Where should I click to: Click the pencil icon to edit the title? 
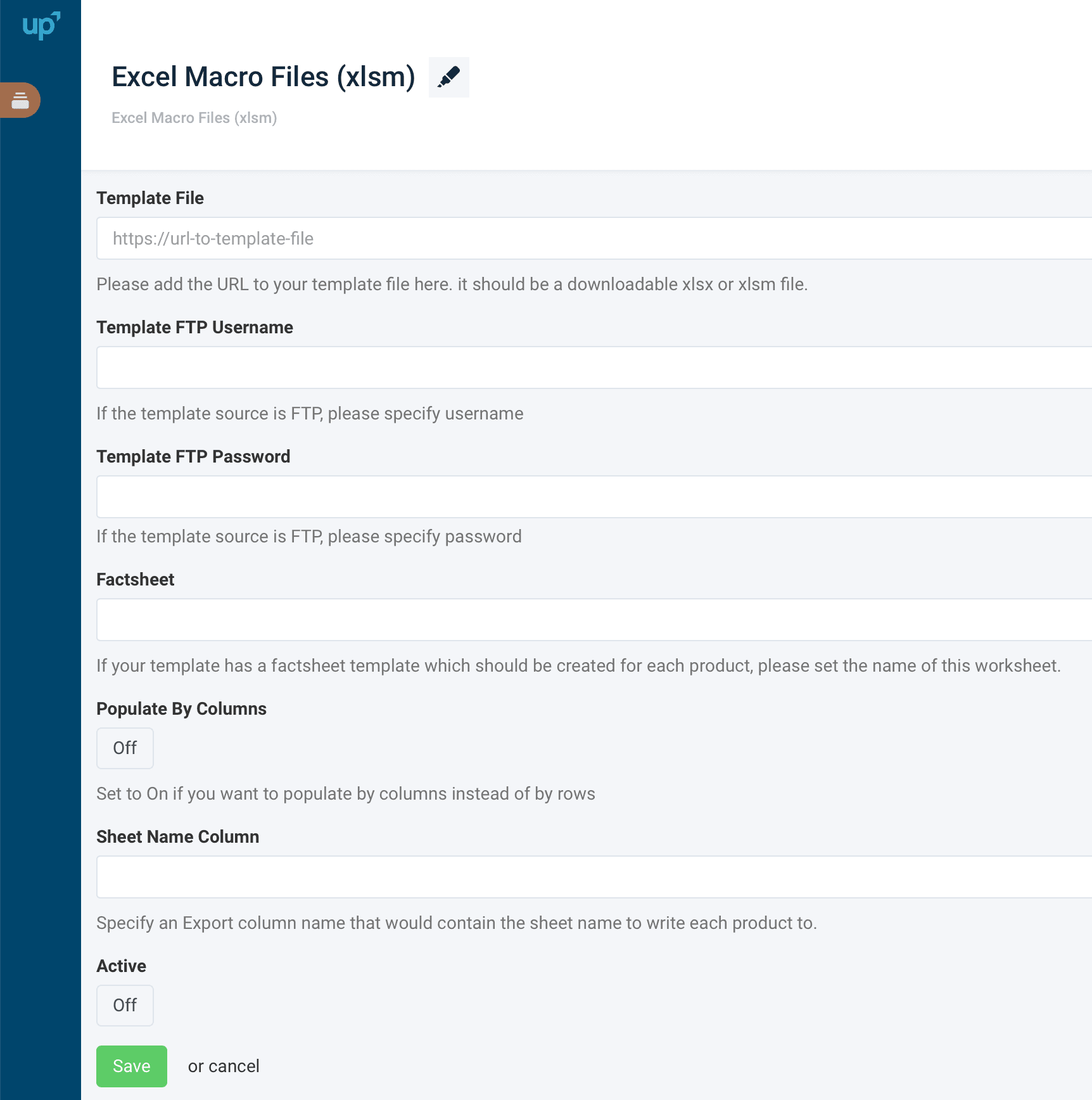[448, 77]
